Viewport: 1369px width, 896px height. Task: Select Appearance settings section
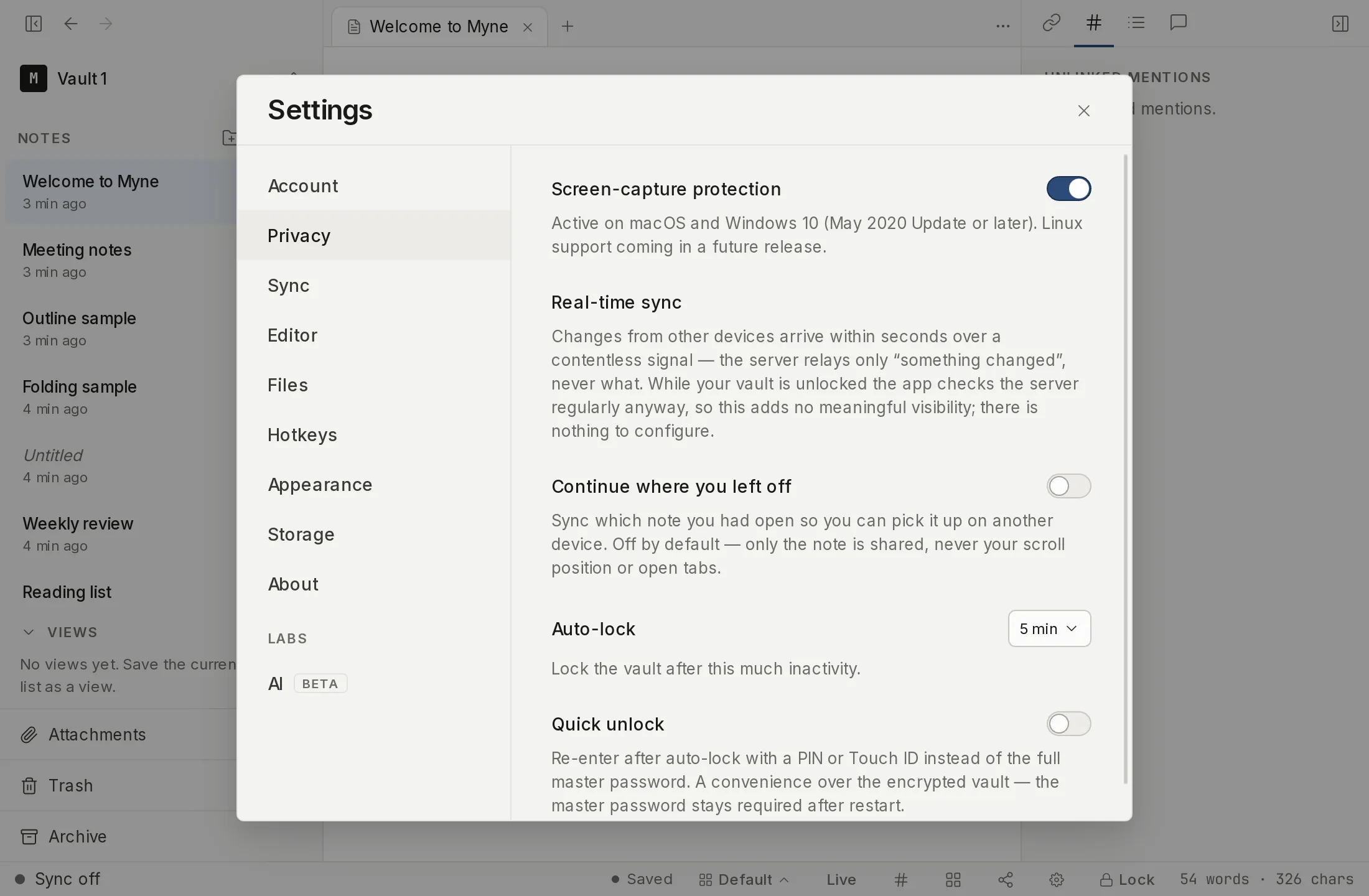click(x=373, y=484)
